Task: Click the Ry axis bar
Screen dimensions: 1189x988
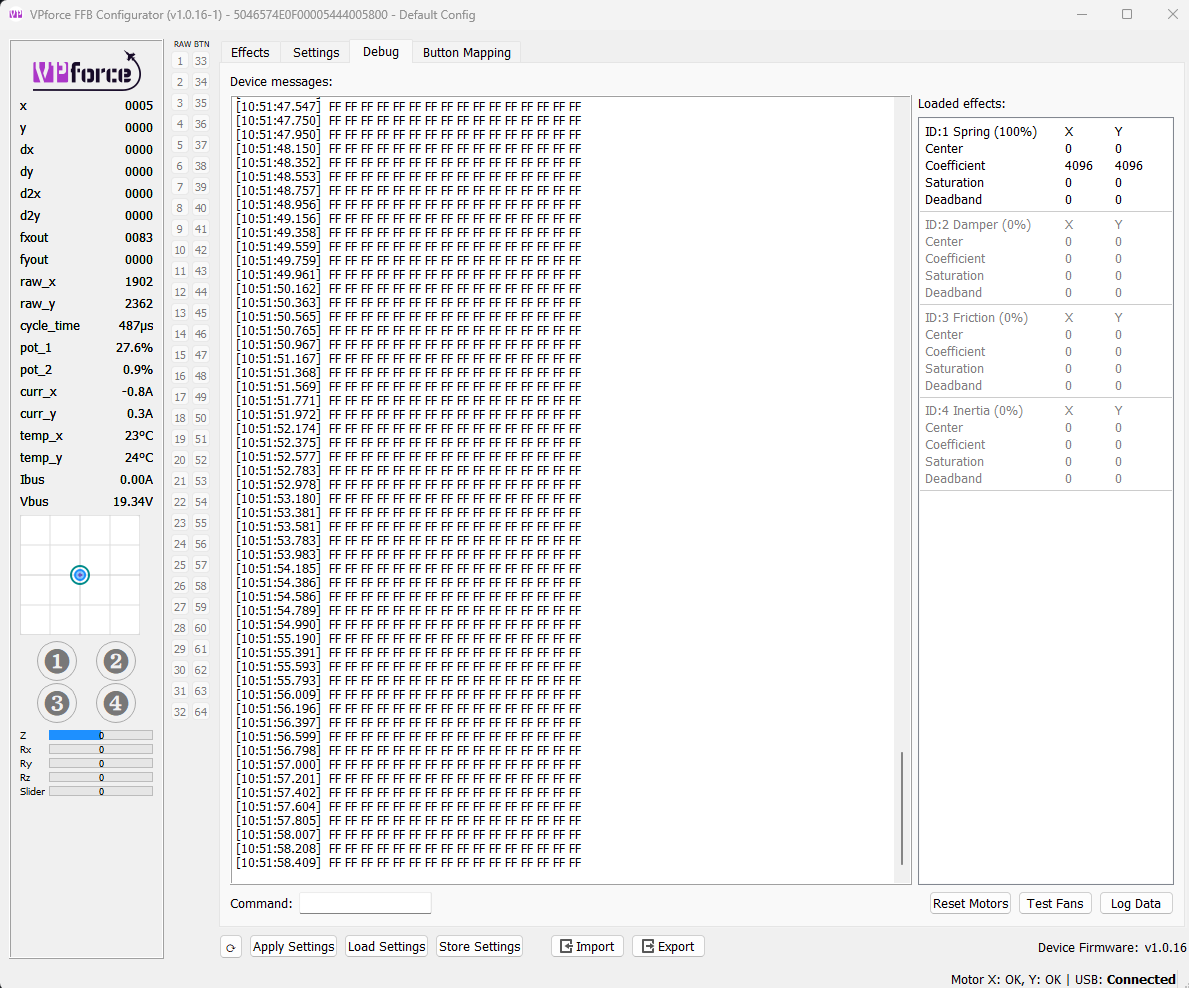Action: coord(101,764)
